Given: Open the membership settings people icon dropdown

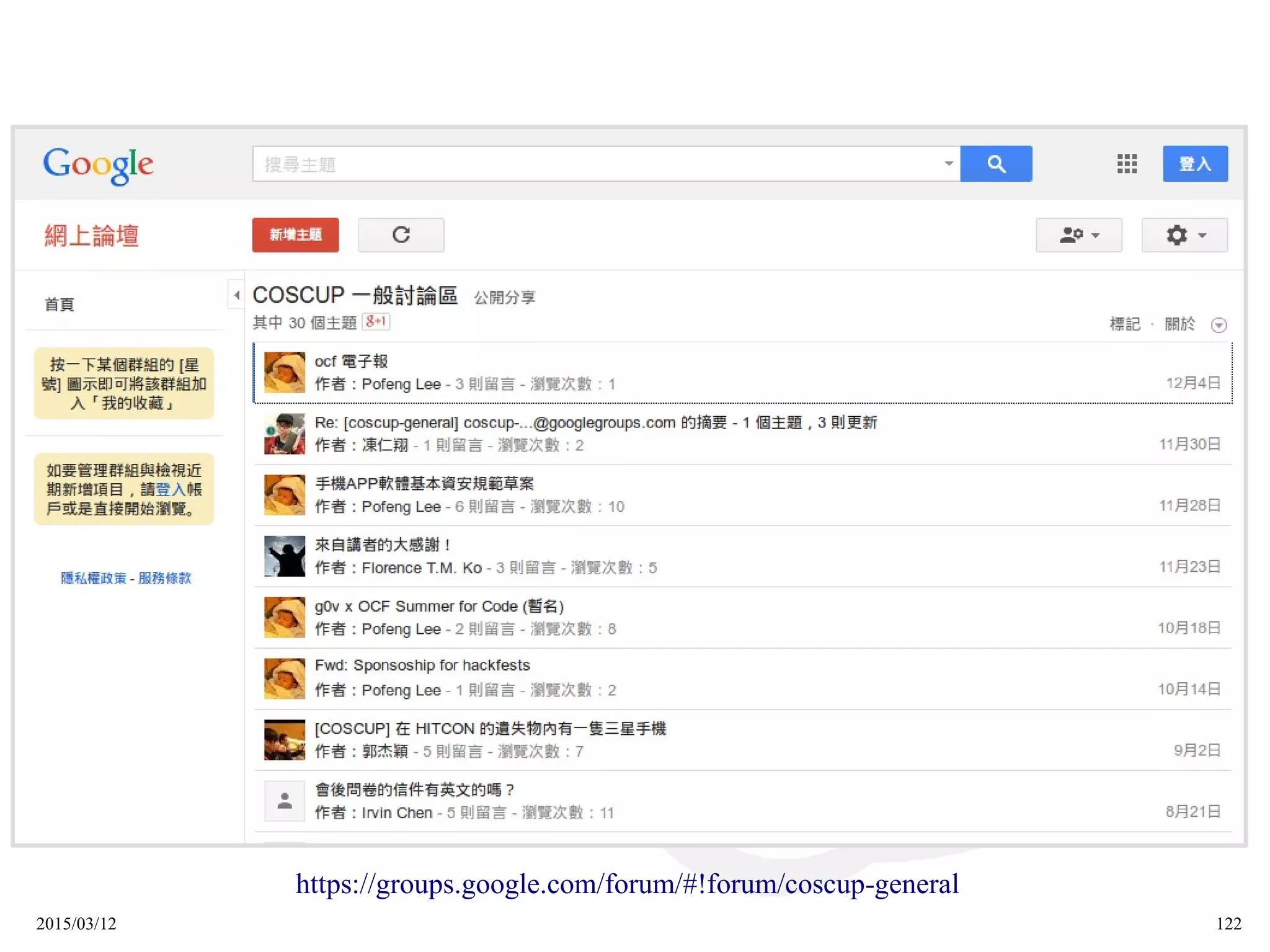Looking at the screenshot, I should 1079,235.
